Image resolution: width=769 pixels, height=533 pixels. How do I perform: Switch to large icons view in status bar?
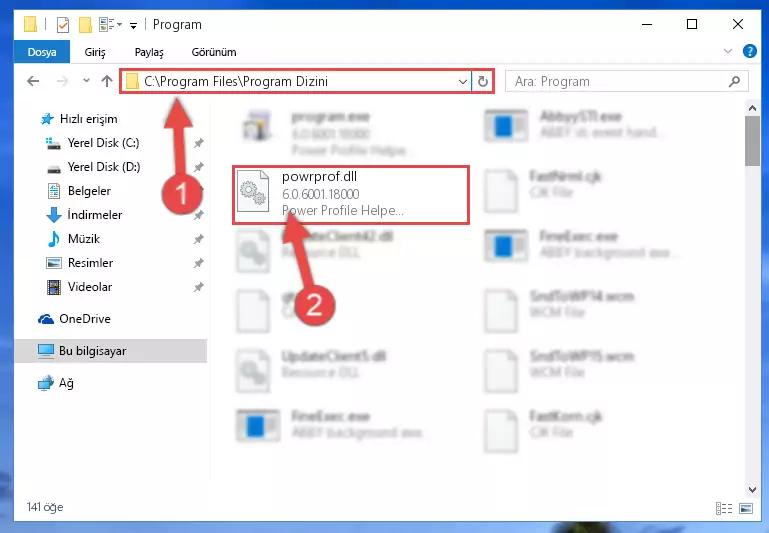pos(745,508)
